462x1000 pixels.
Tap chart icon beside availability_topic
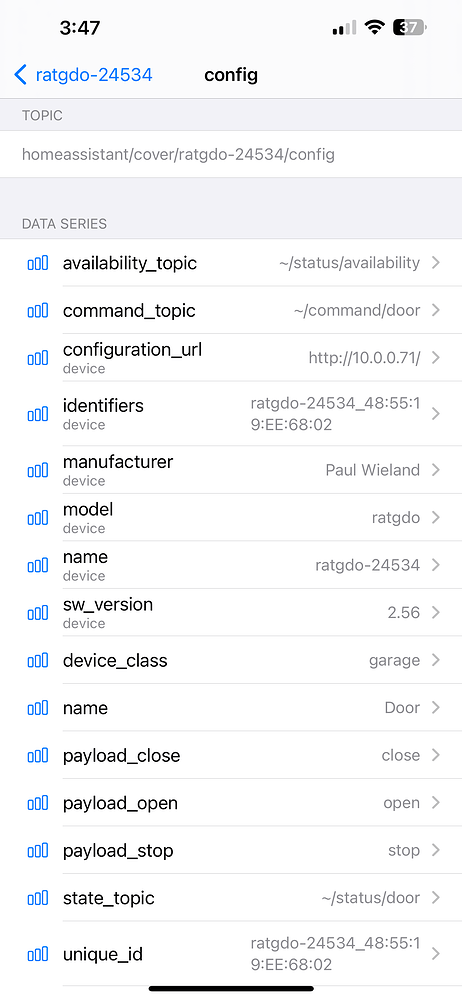tap(38, 263)
